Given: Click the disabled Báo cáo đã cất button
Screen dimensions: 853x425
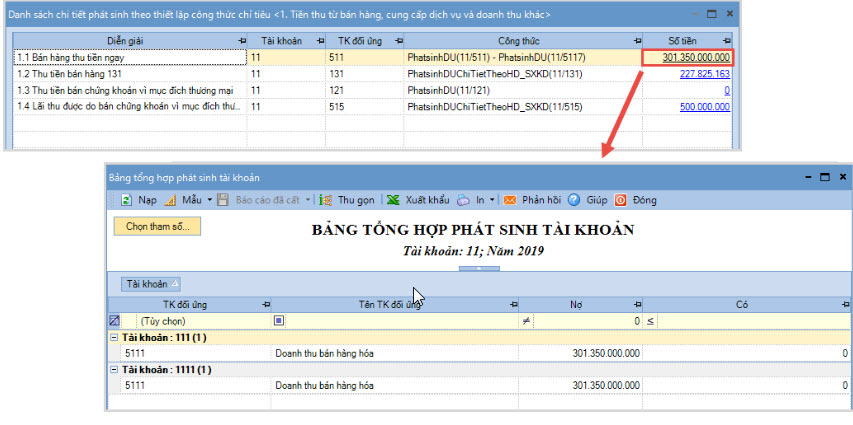Looking at the screenshot, I should 259,200.
